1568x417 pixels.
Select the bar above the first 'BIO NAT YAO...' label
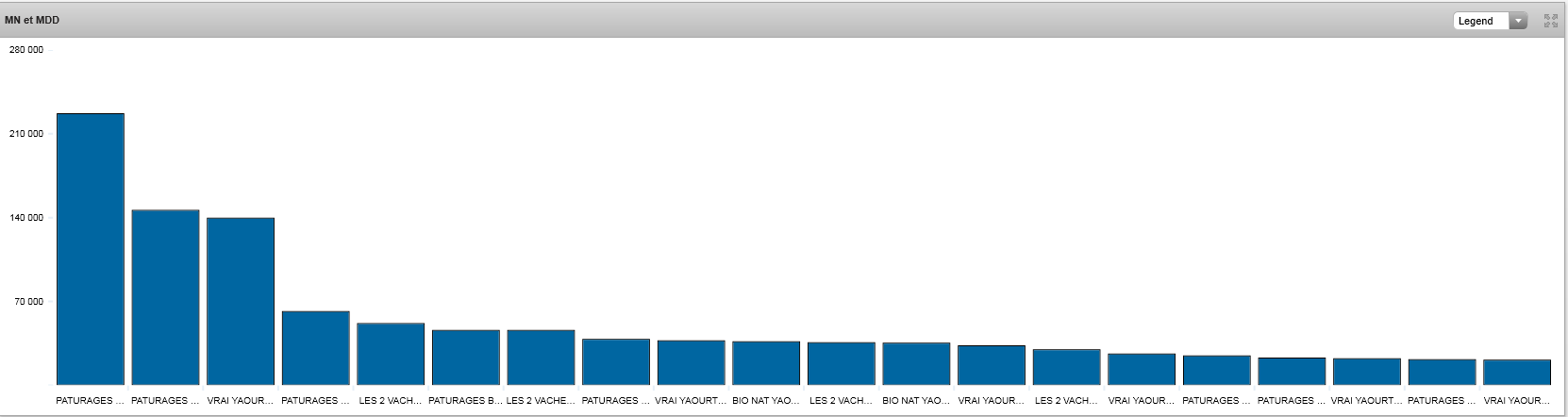(x=766, y=363)
